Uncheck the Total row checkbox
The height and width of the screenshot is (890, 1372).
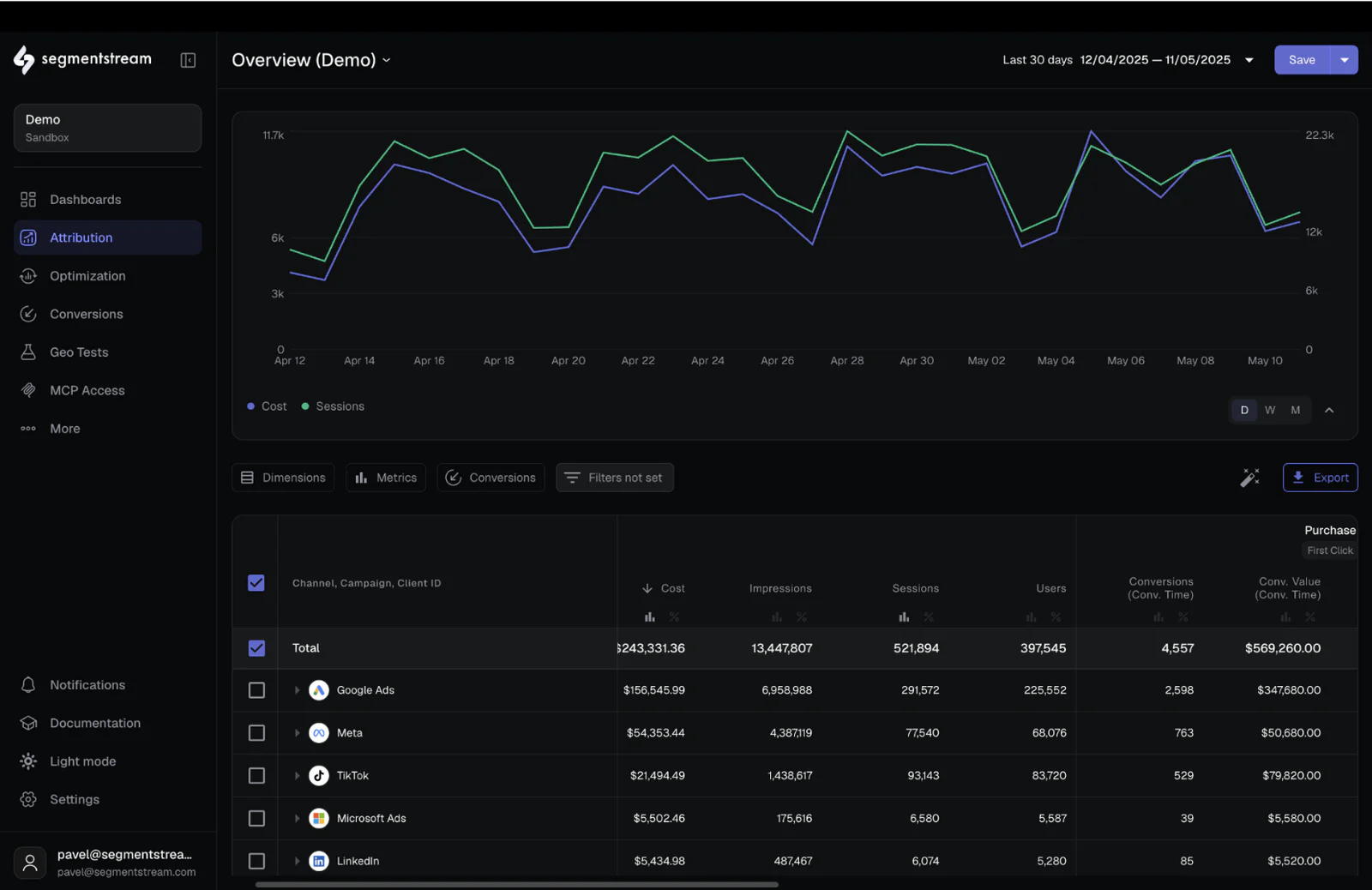[x=256, y=648]
